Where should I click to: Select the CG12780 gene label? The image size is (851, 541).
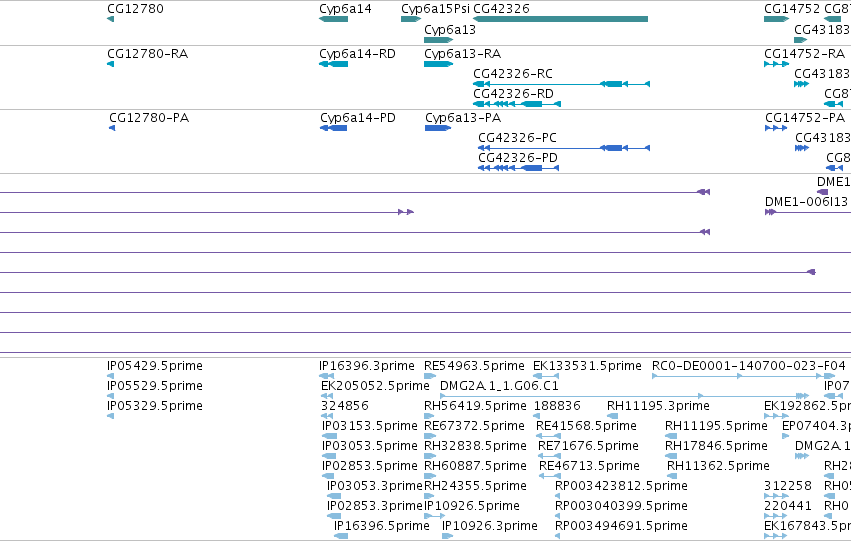point(135,9)
